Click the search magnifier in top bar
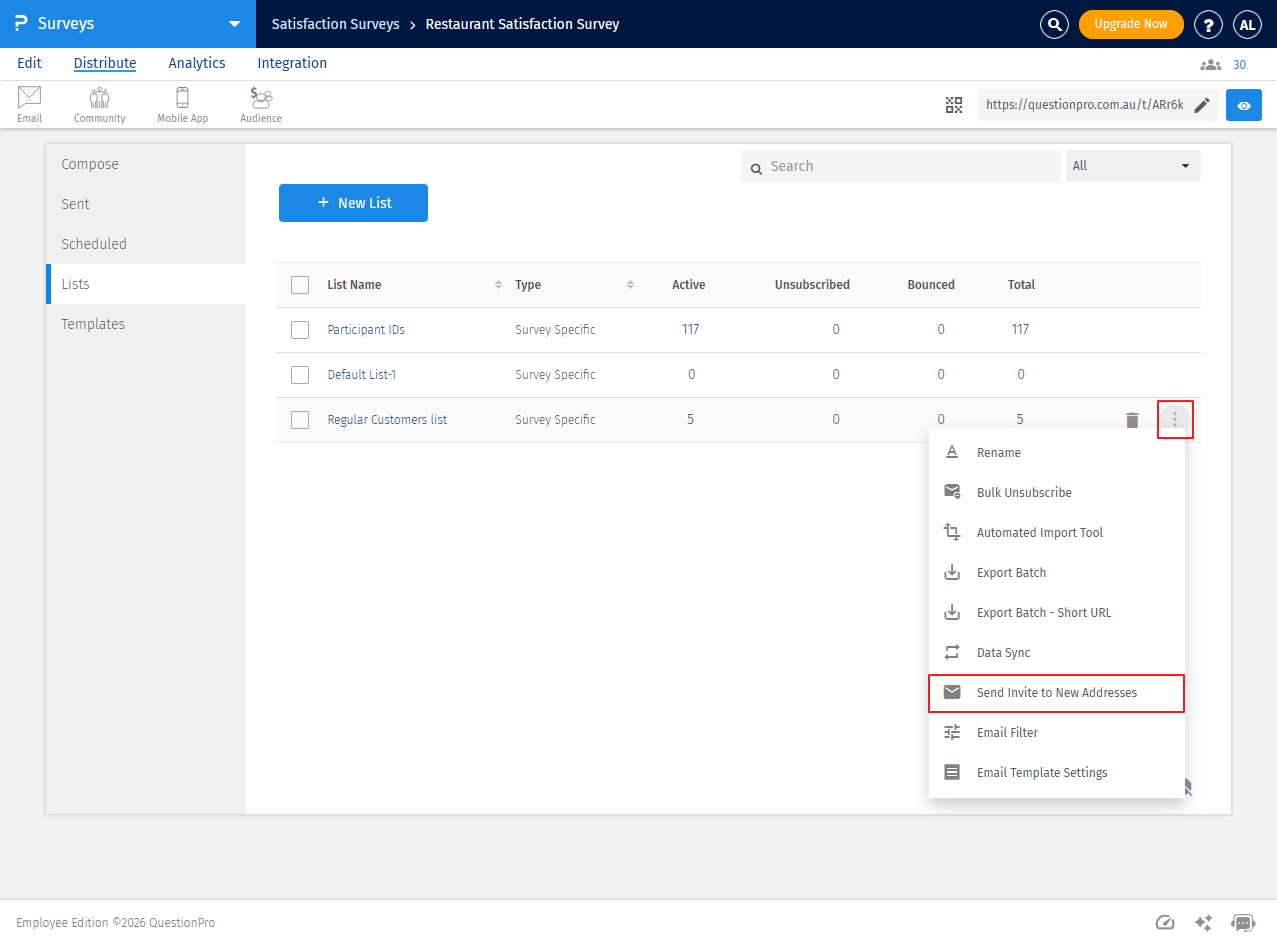 pyautogui.click(x=1054, y=24)
